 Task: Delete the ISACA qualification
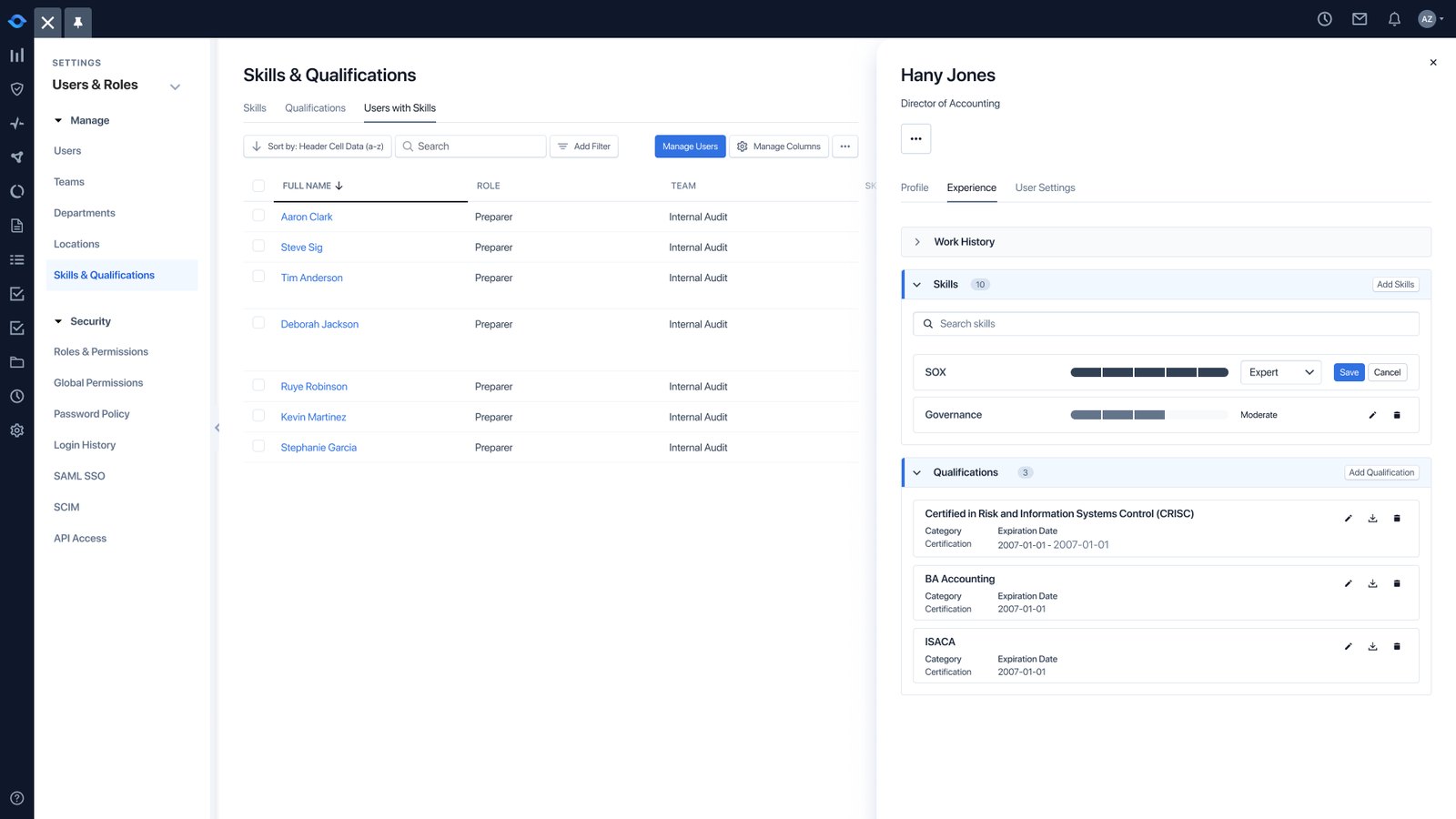[1397, 647]
